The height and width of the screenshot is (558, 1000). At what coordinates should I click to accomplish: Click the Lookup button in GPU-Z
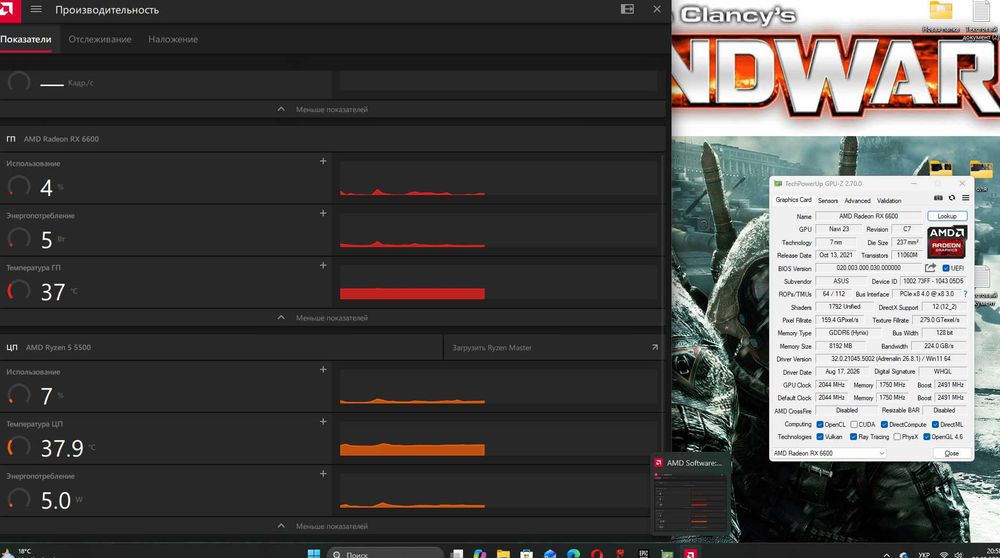(x=947, y=216)
